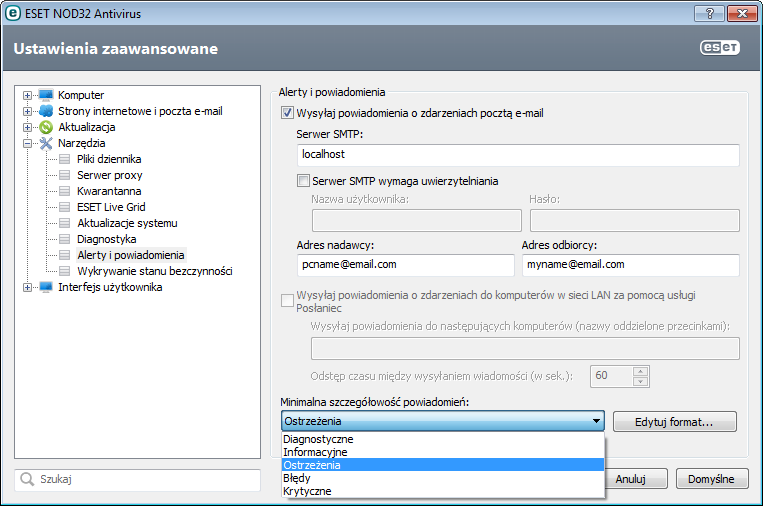Viewport: 763px width, 506px height.
Task: Select Komputer tree label
Action: point(81,95)
